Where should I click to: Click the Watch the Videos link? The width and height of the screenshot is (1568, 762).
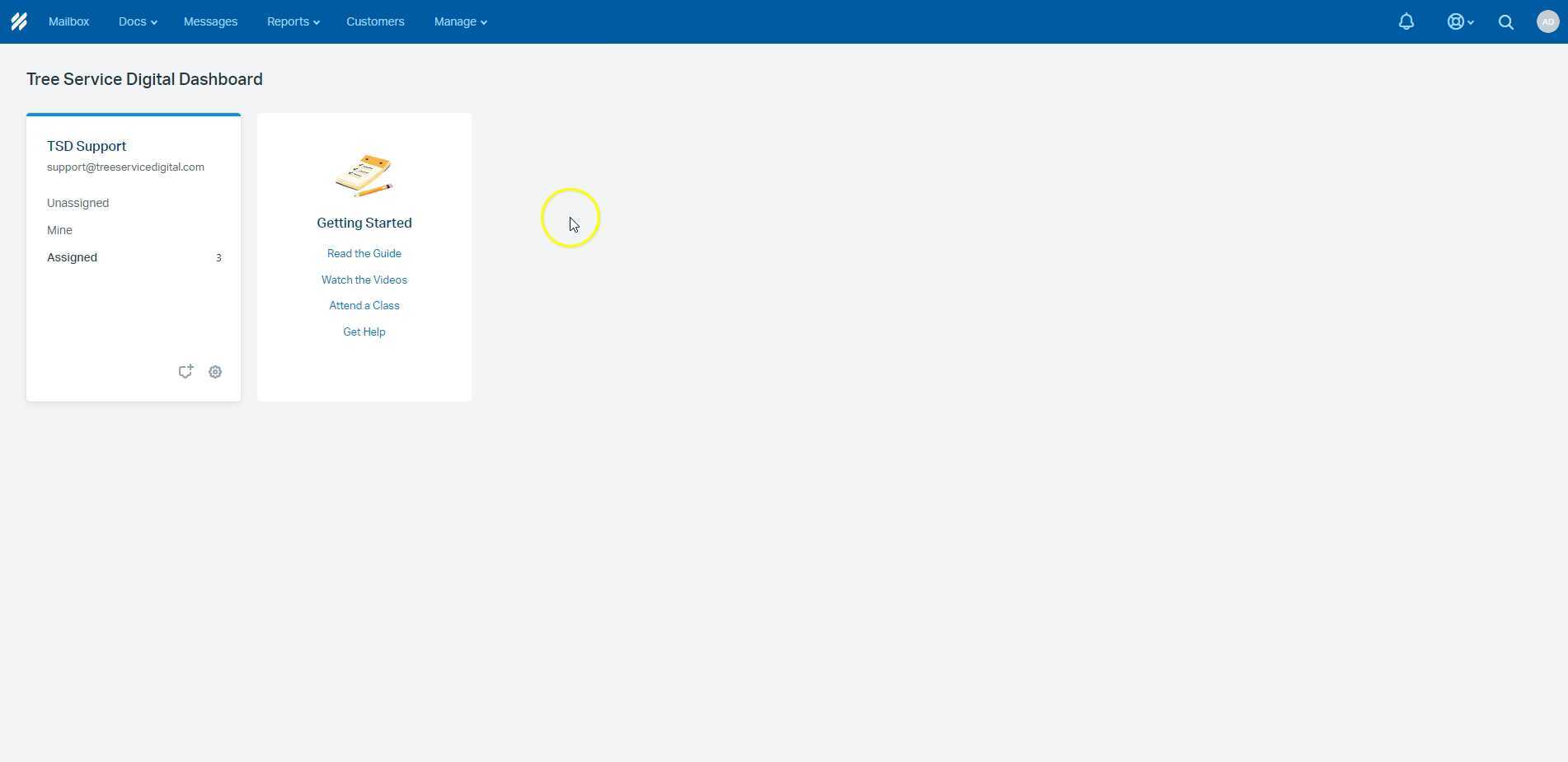tap(364, 280)
